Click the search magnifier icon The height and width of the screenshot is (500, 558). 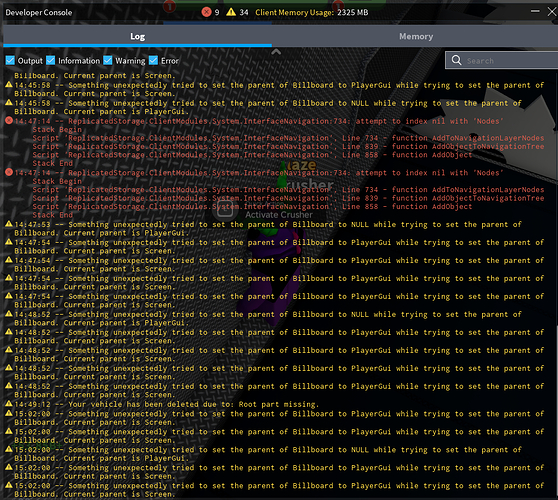(456, 60)
